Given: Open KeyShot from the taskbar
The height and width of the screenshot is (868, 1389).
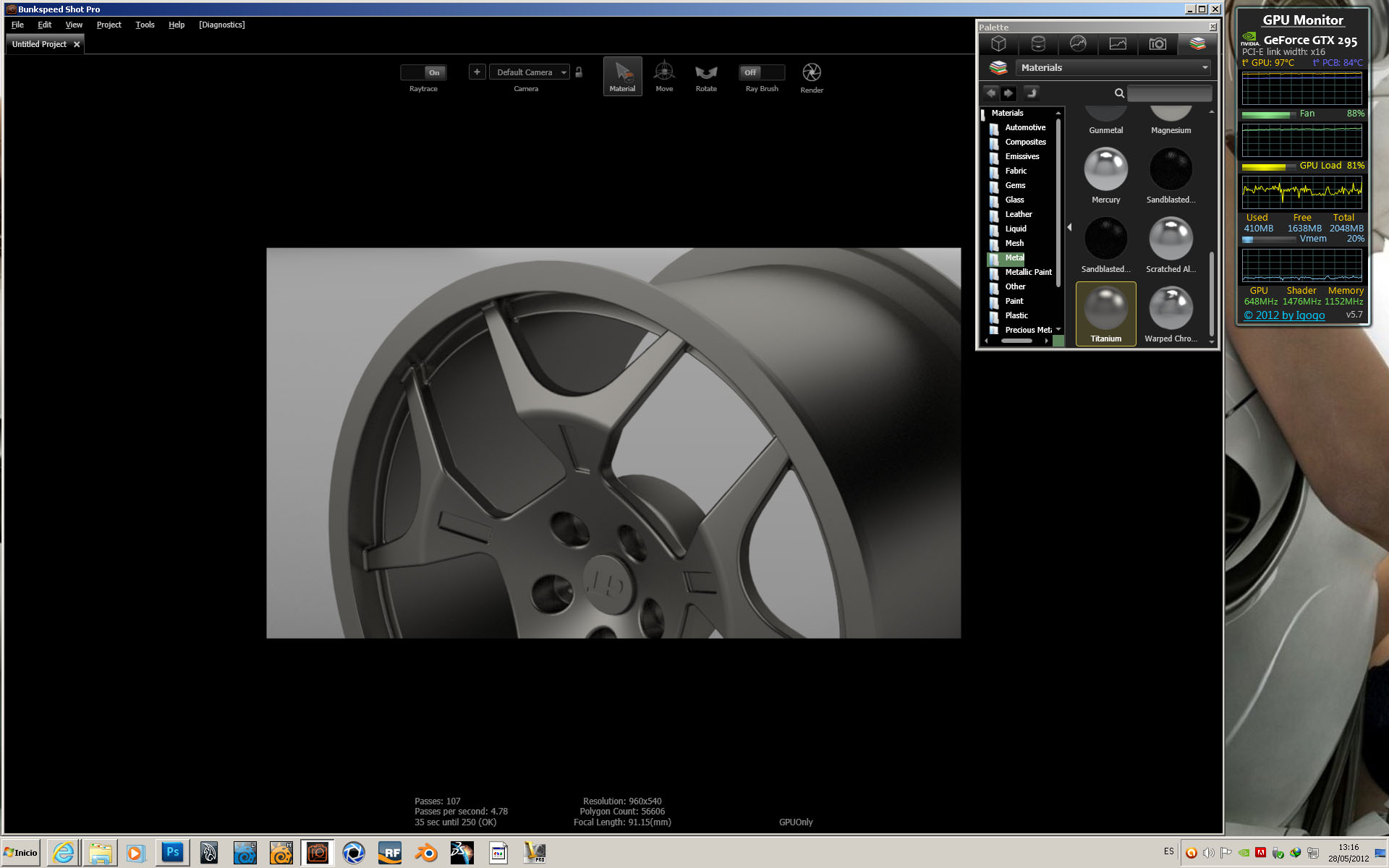Looking at the screenshot, I should (x=354, y=853).
